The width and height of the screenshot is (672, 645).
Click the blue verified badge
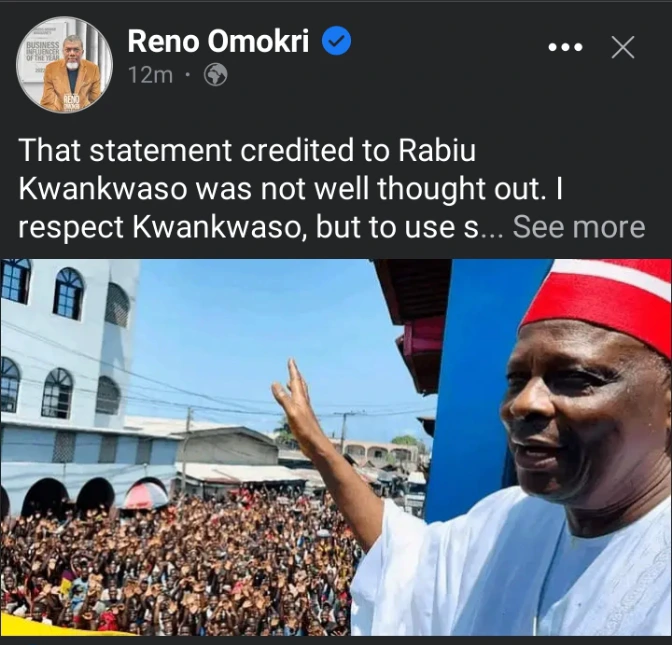[x=336, y=41]
